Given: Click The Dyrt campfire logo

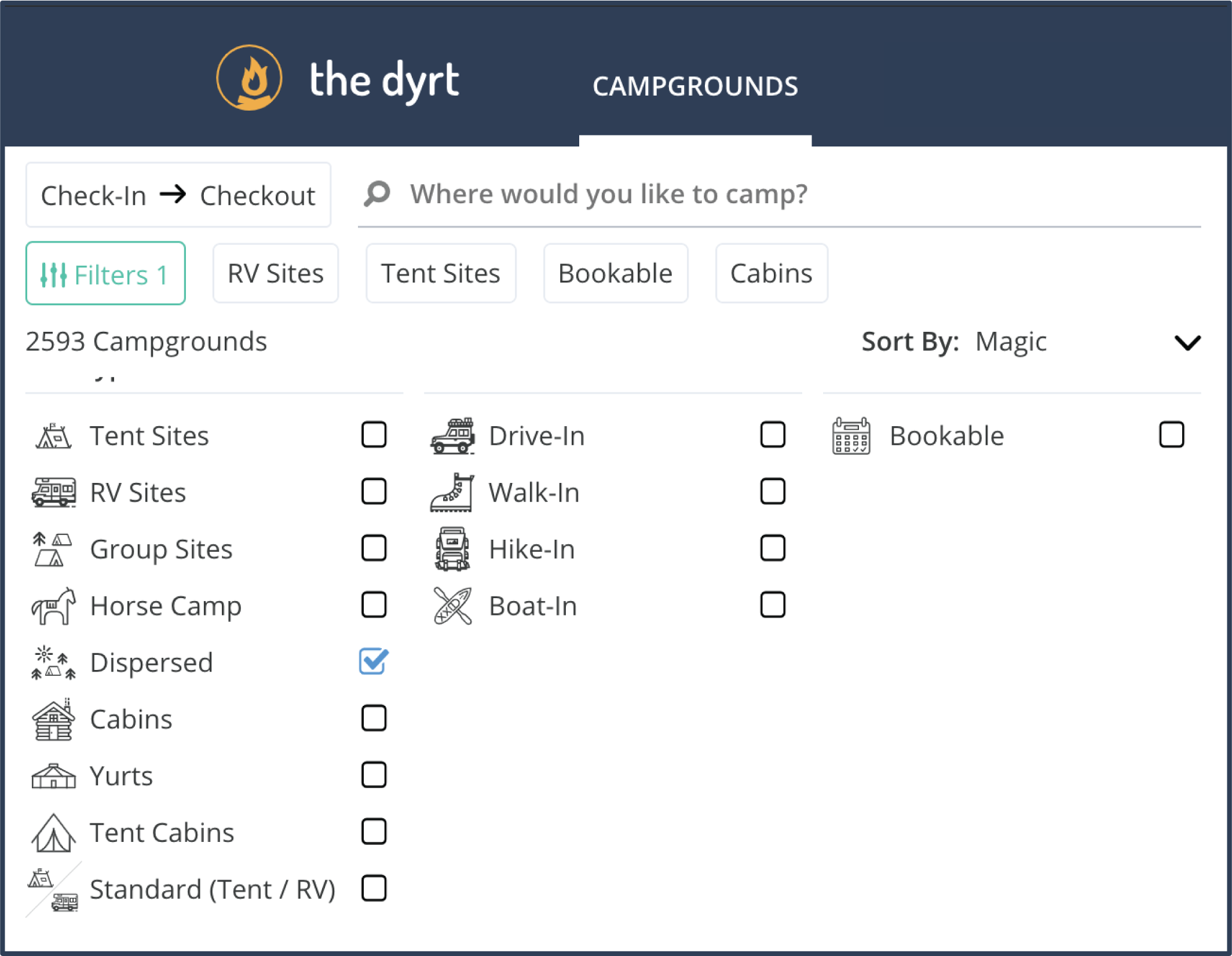Looking at the screenshot, I should pos(249,78).
